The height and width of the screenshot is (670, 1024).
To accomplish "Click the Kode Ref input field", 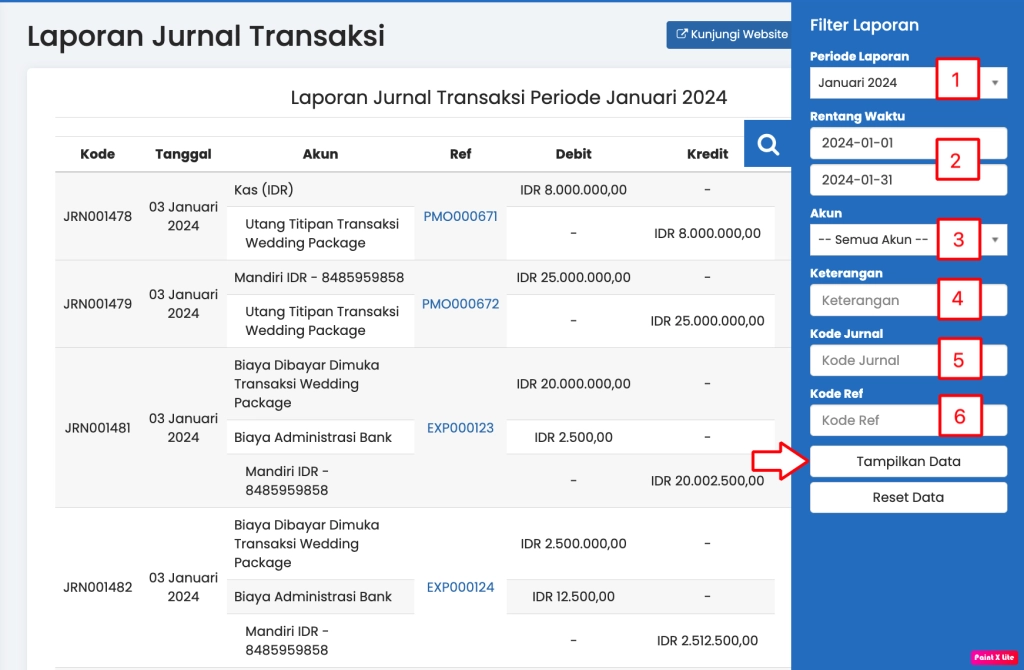I will pyautogui.click(x=870, y=420).
